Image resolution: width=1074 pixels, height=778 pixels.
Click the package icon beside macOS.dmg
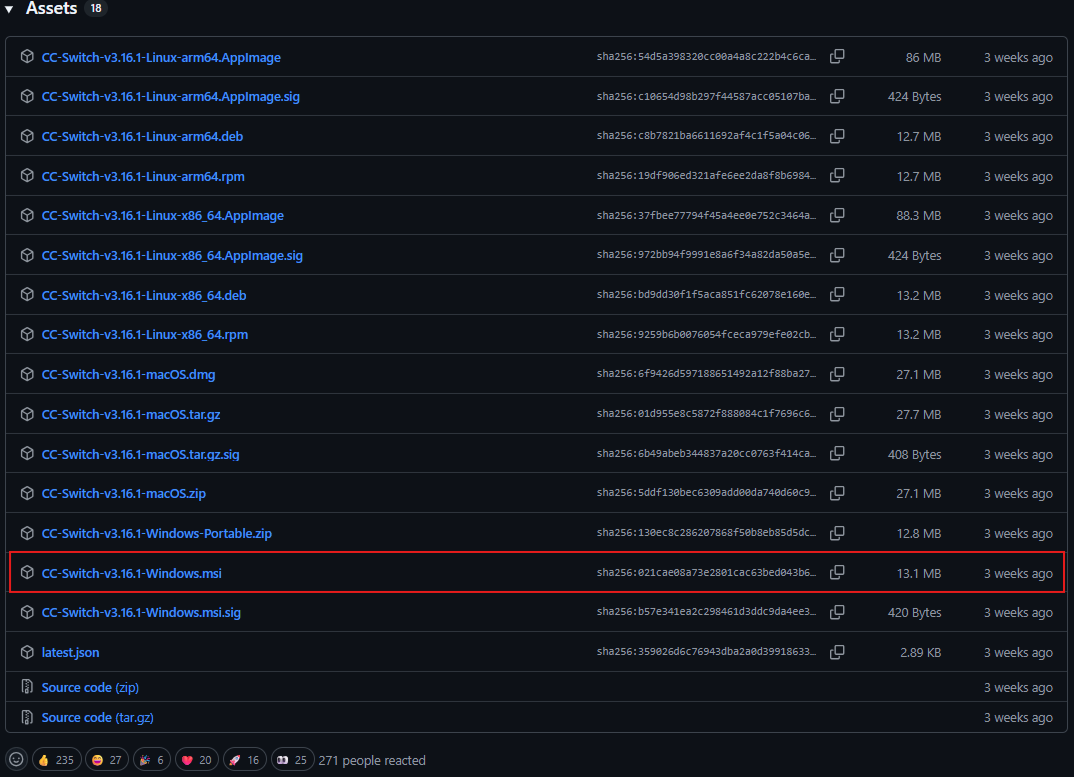pos(27,374)
